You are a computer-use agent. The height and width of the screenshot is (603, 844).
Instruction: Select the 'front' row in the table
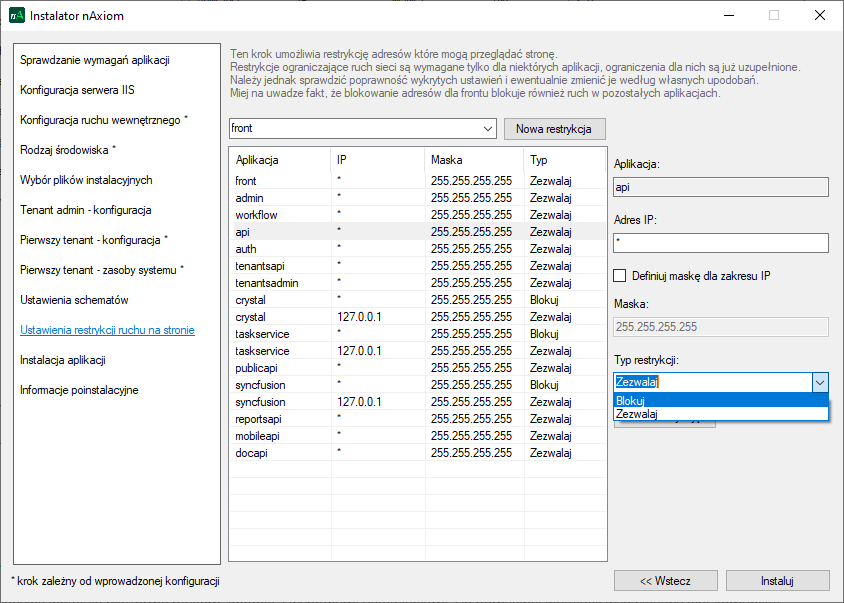click(x=418, y=181)
